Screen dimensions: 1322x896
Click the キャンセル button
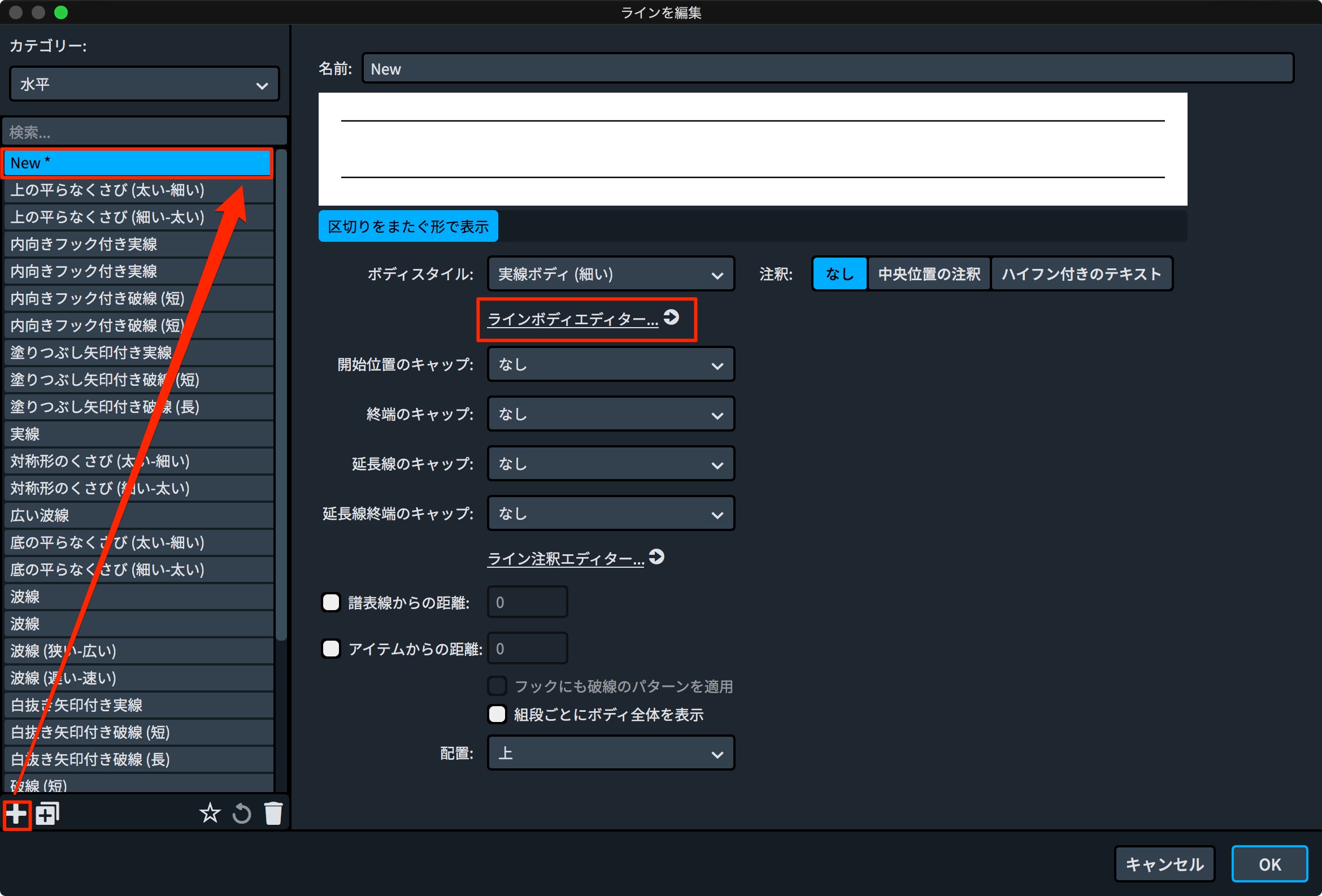1164,865
